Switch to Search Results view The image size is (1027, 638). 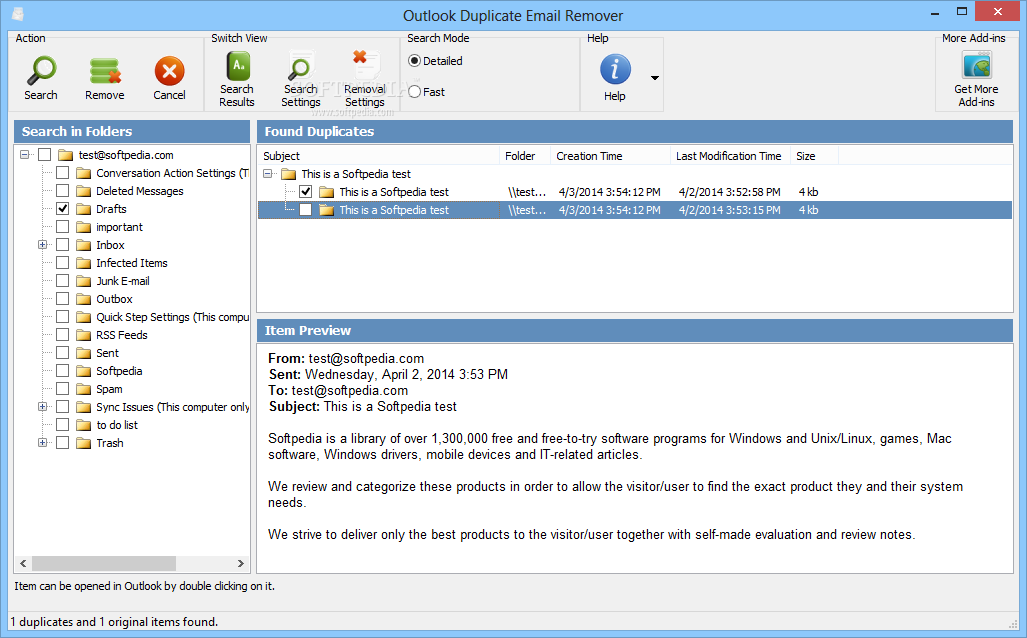pyautogui.click(x=237, y=66)
